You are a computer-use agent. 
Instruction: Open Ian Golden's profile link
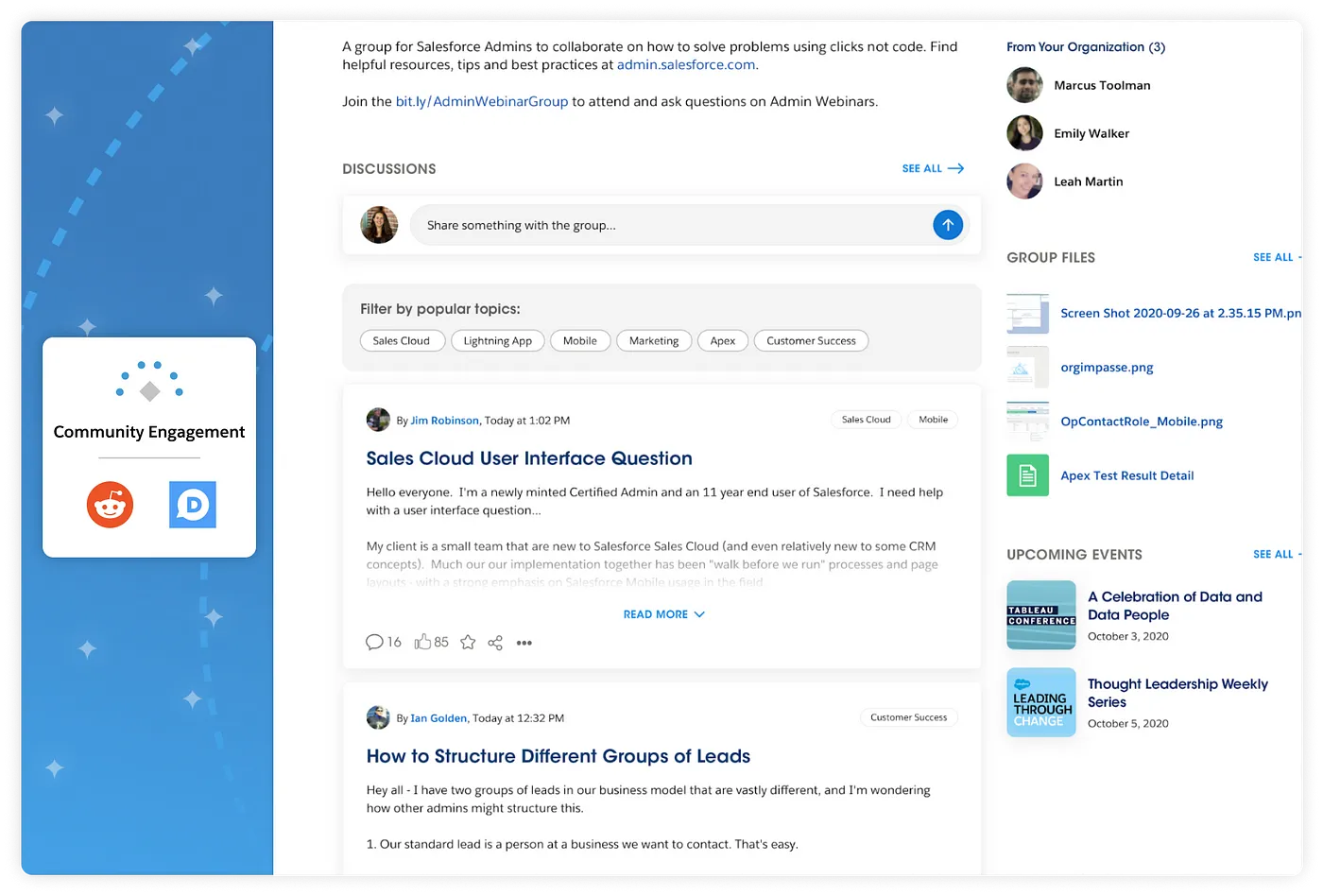pyautogui.click(x=438, y=718)
